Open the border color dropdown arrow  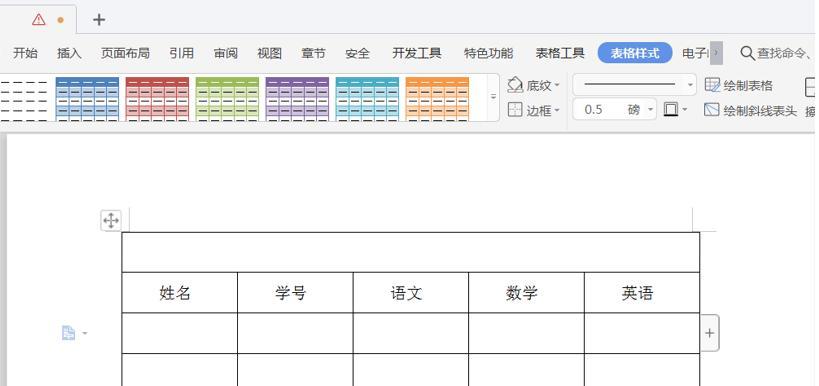coord(685,110)
